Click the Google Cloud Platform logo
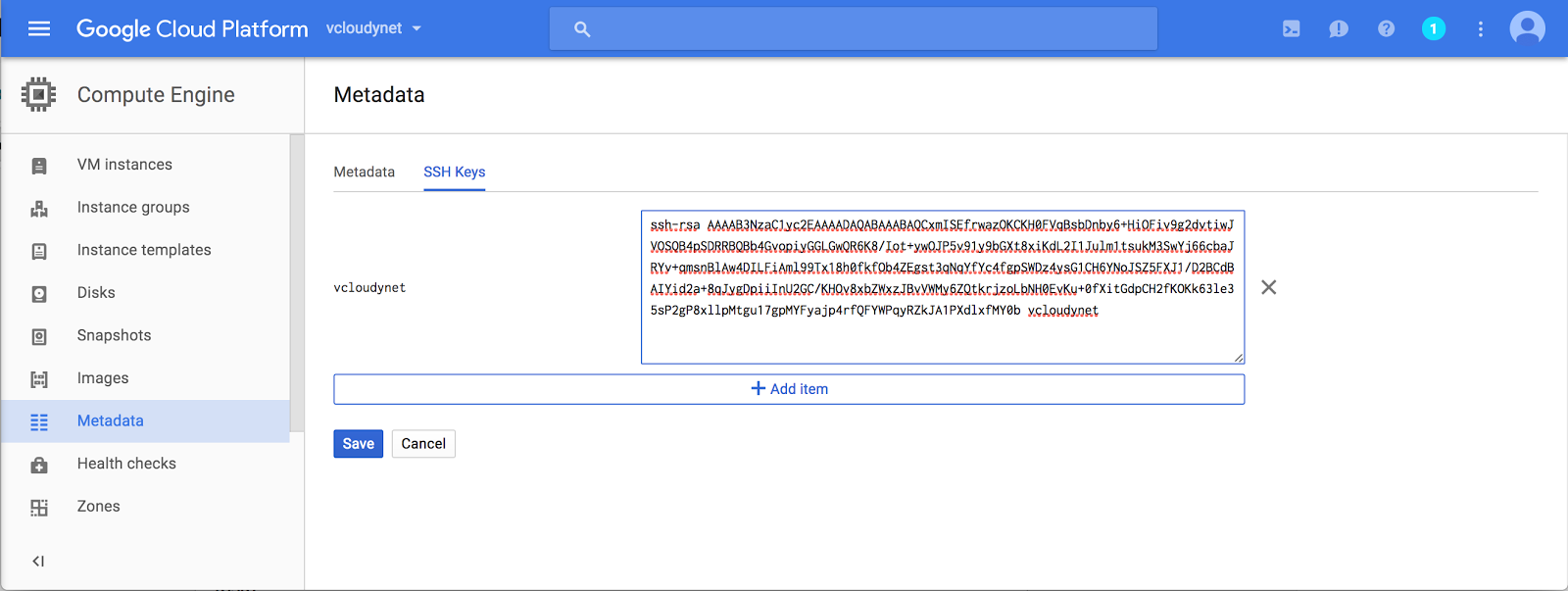The width and height of the screenshot is (1568, 591). click(x=192, y=28)
